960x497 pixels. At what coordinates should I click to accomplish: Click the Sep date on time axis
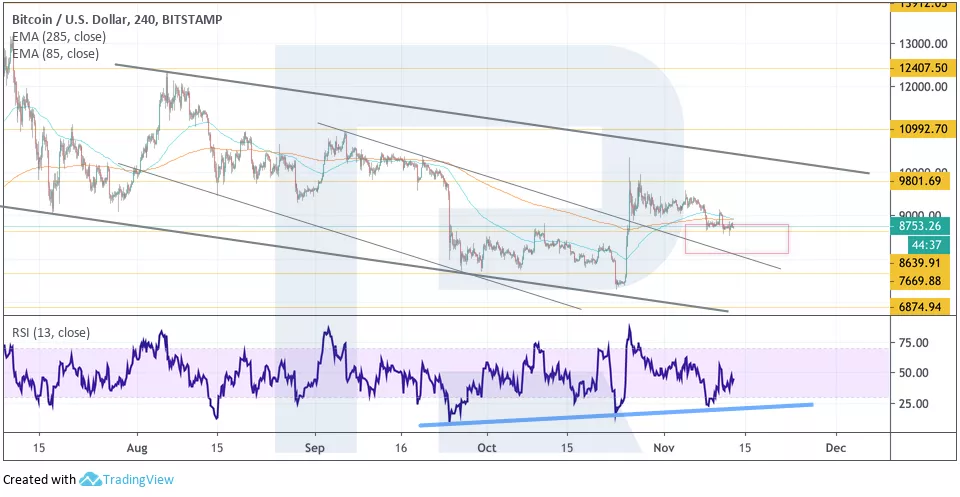point(316,447)
